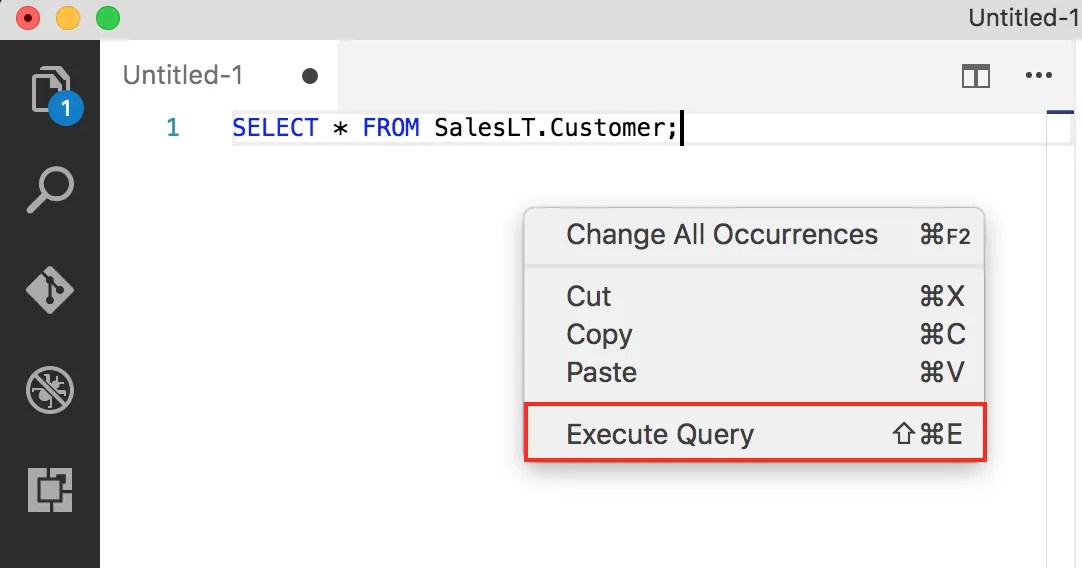
Task: Open the Debug bug icon
Action: coord(50,390)
